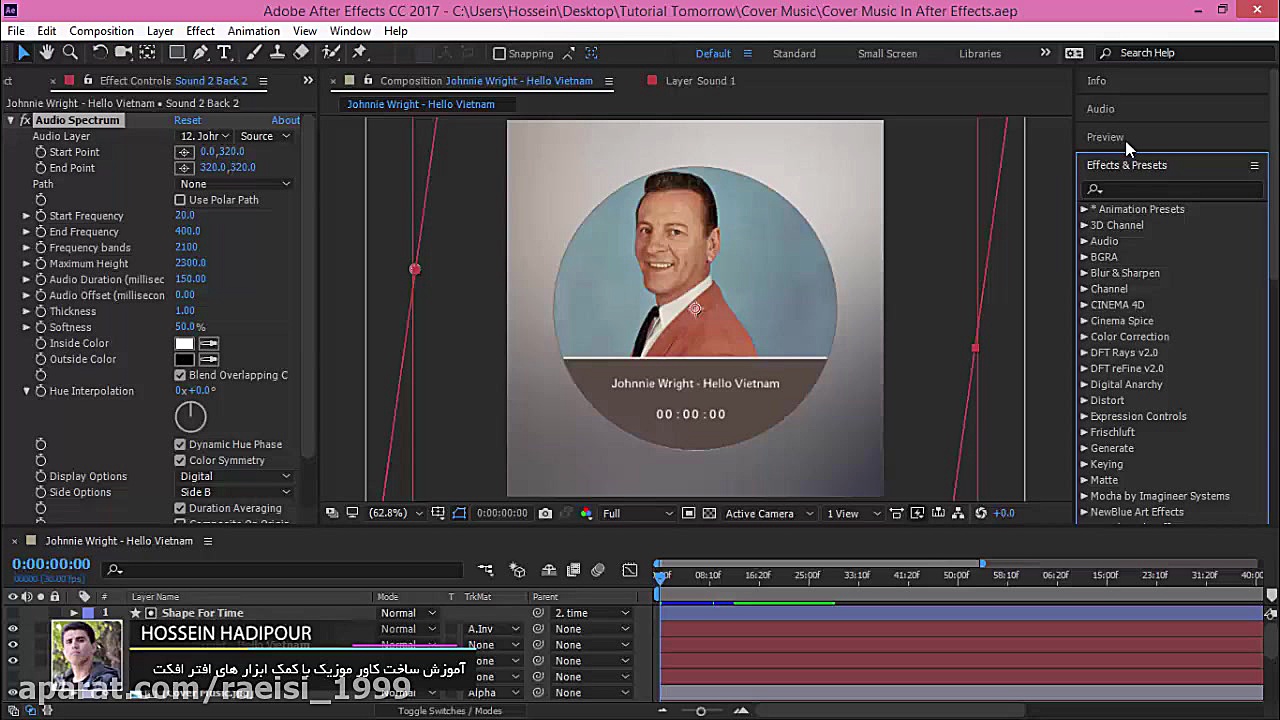The image size is (1280, 720).
Task: Click Toggle Switches / Modes button
Action: pyautogui.click(x=449, y=711)
